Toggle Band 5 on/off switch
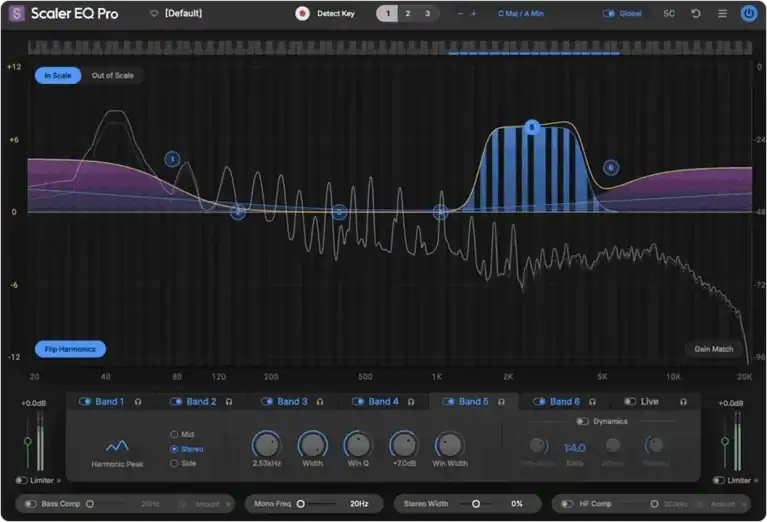The height and width of the screenshot is (522, 767). (448, 402)
